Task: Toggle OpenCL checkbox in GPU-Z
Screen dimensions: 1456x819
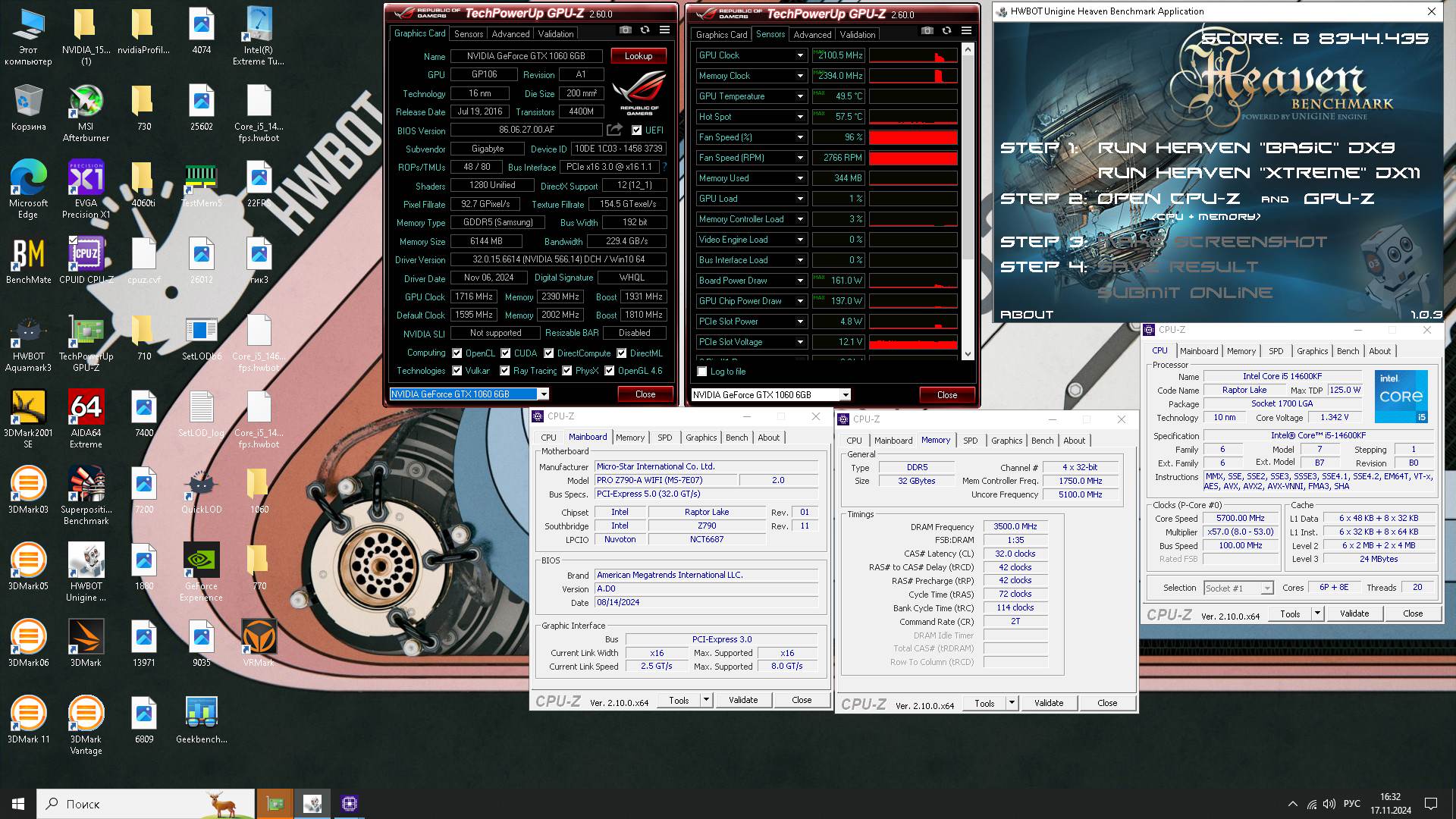Action: [457, 353]
